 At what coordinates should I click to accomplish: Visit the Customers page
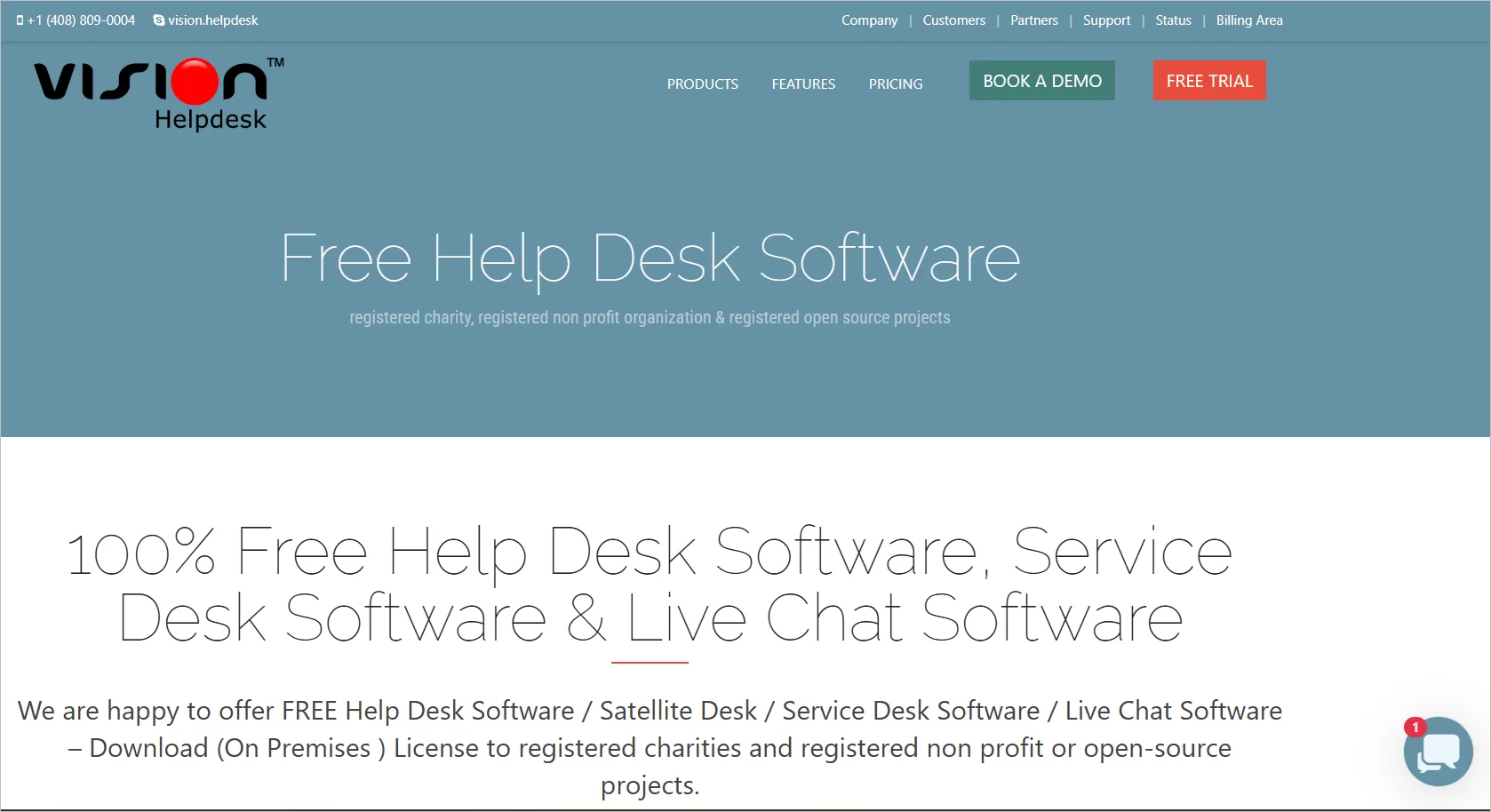point(953,20)
